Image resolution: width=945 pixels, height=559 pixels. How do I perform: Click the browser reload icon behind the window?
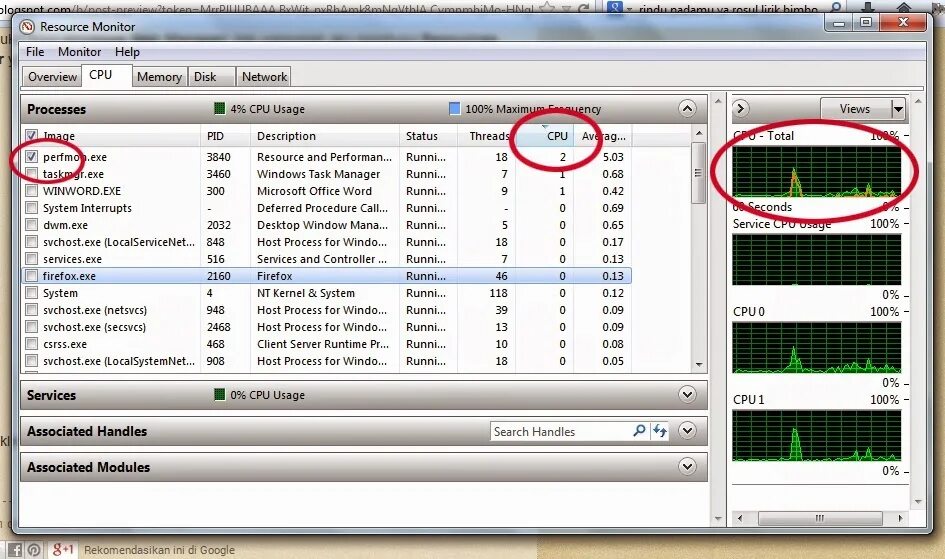pyautogui.click(x=583, y=8)
